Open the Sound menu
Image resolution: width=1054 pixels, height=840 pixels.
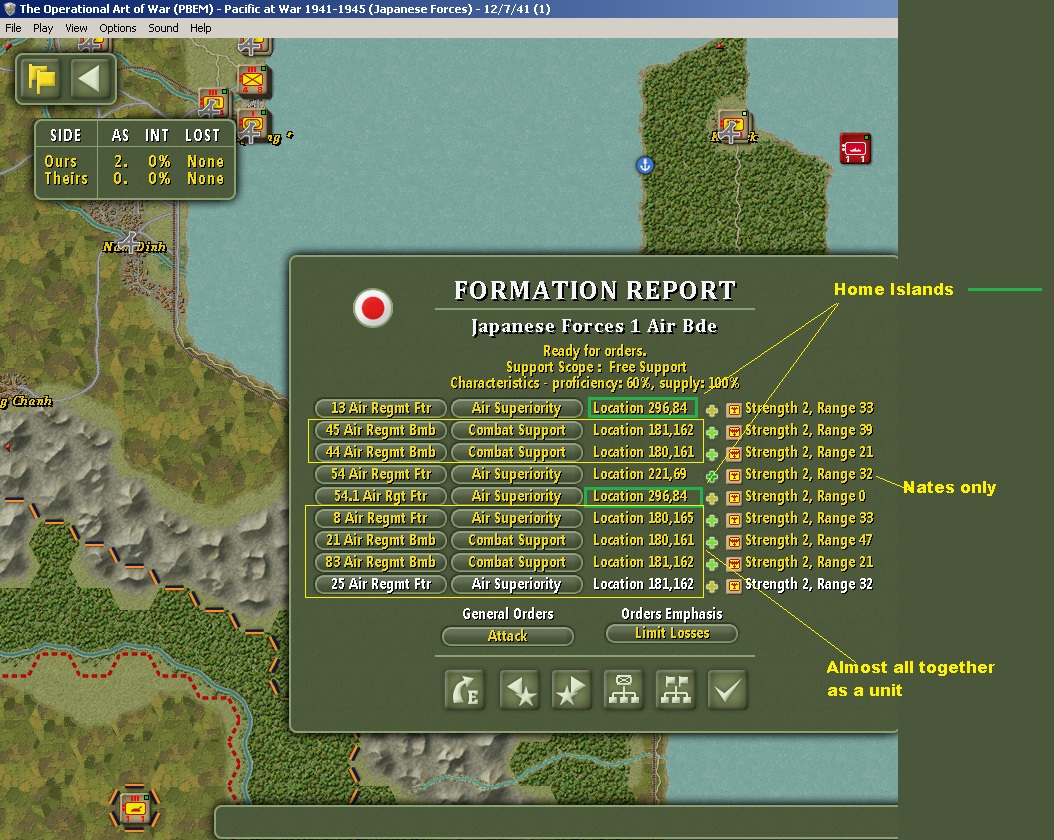click(163, 28)
